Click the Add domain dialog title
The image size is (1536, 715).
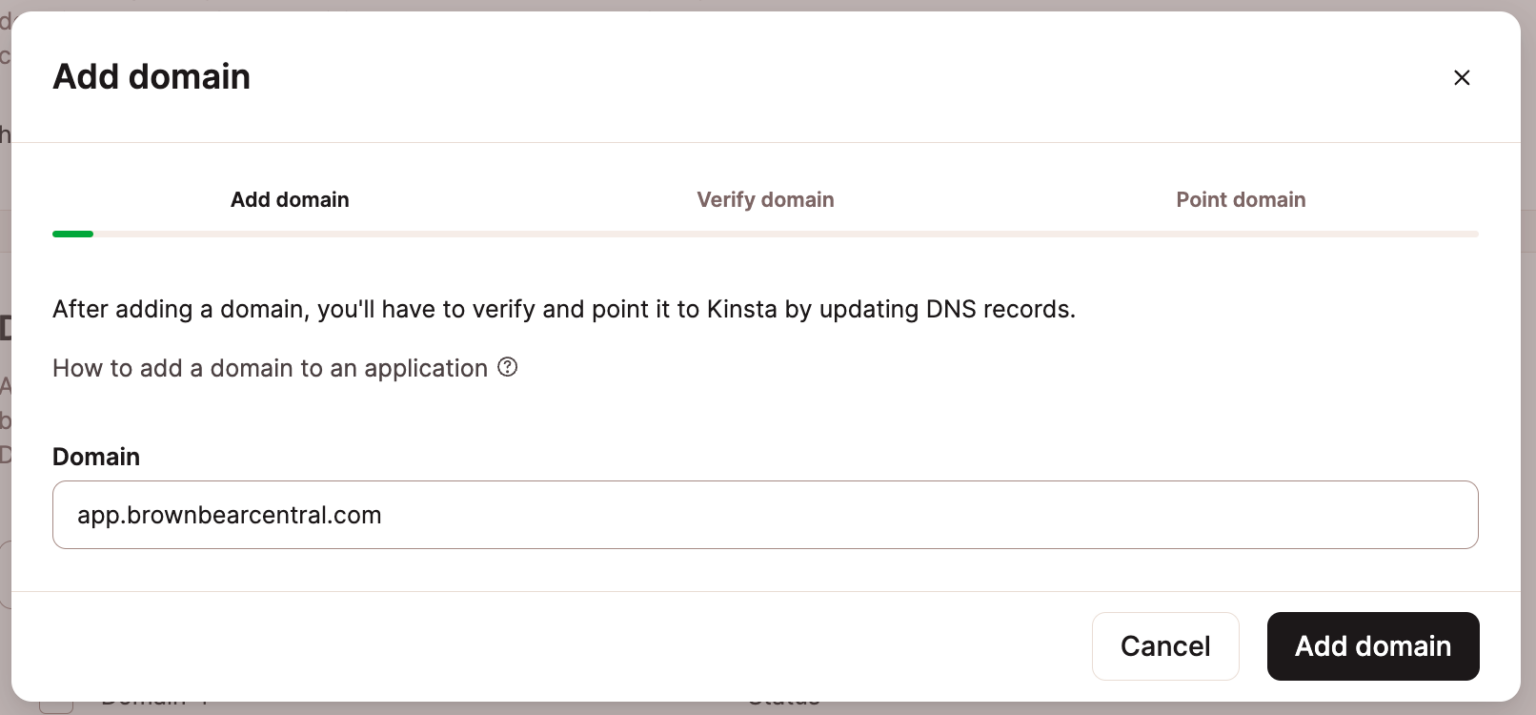(151, 77)
